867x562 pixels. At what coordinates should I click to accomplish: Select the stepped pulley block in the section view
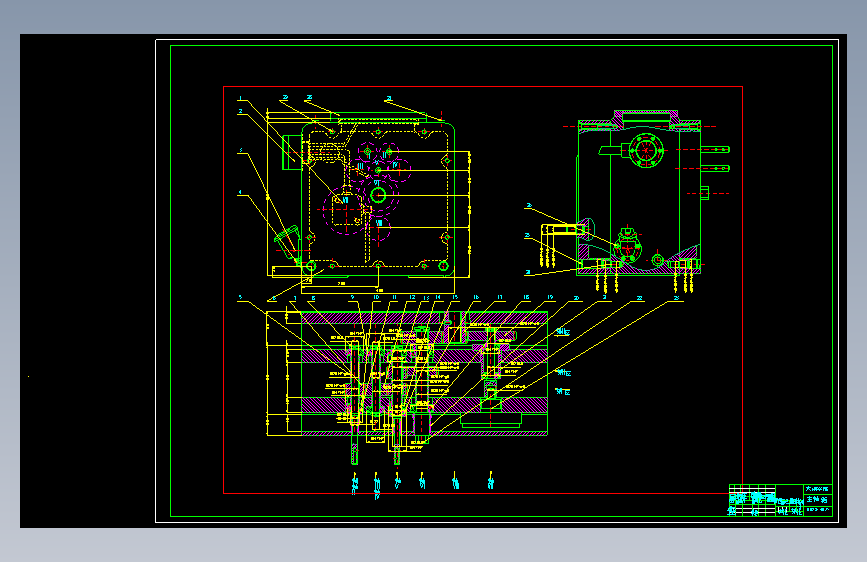[x=490, y=419]
